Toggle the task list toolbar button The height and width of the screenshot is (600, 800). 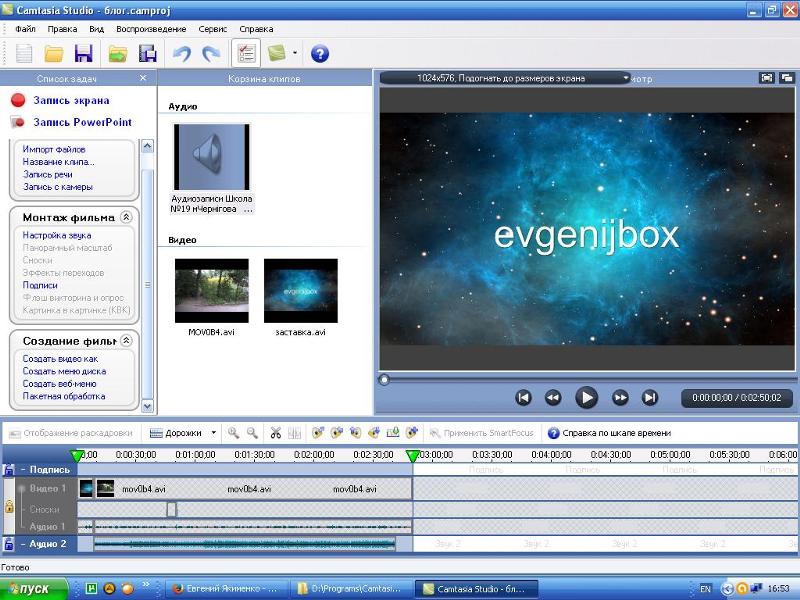coord(246,53)
